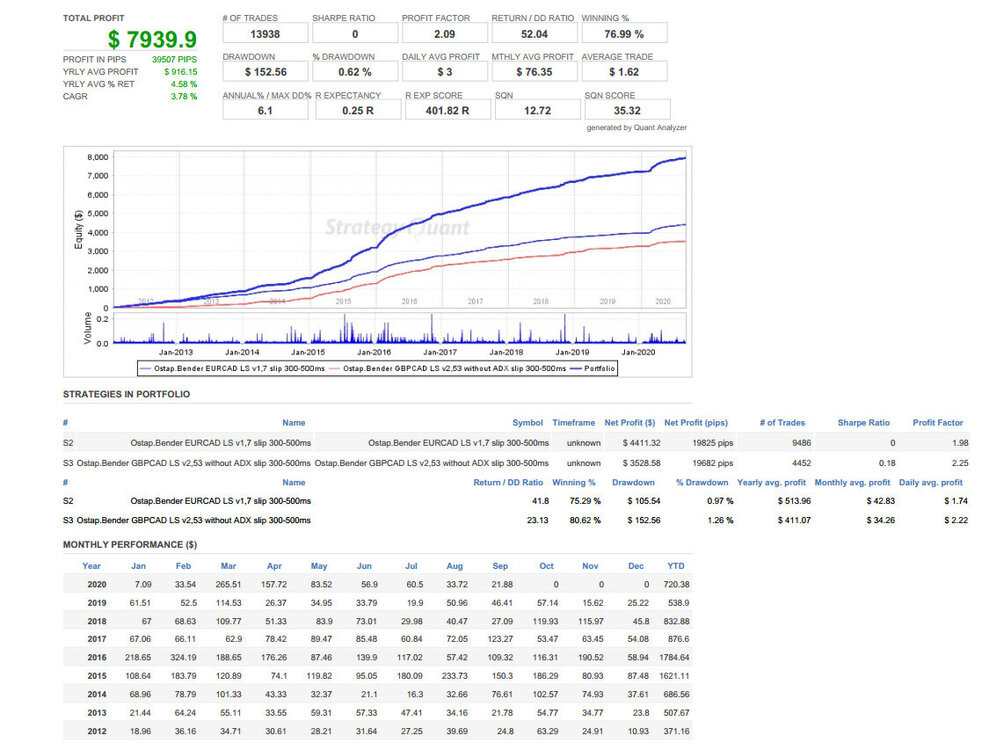Sort by Profit Factor column header
982x750 pixels.
coord(938,423)
